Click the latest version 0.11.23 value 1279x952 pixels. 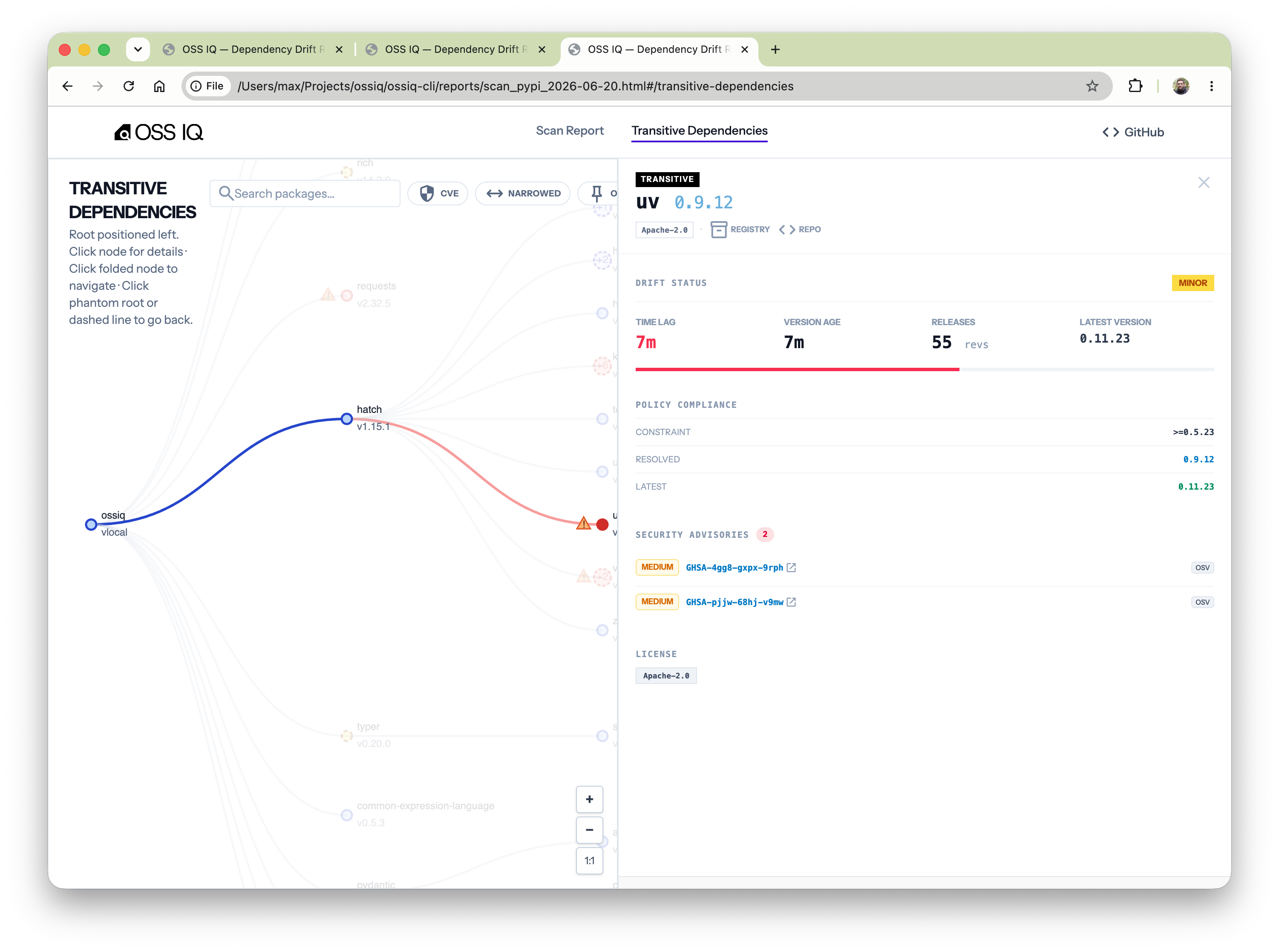[1104, 339]
